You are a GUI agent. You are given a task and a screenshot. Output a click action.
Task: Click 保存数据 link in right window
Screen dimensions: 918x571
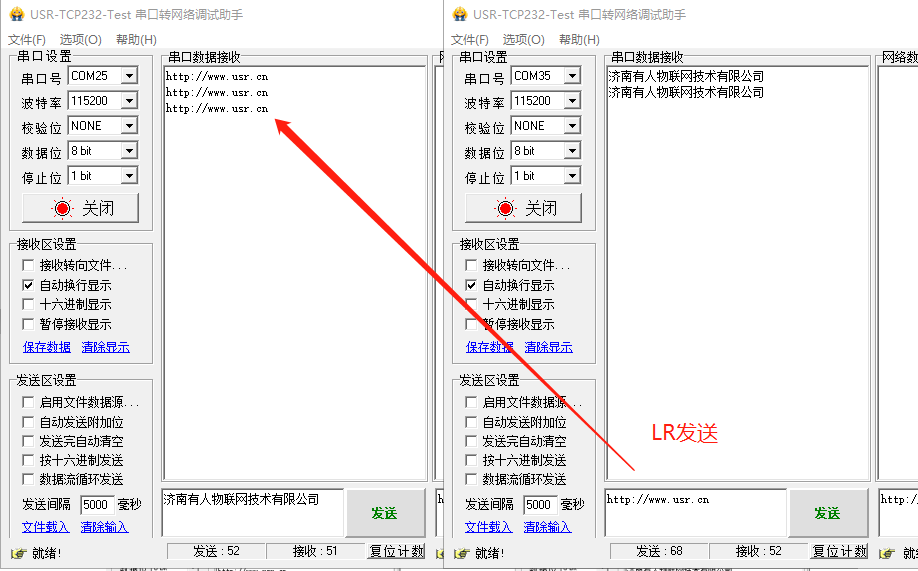(x=490, y=347)
